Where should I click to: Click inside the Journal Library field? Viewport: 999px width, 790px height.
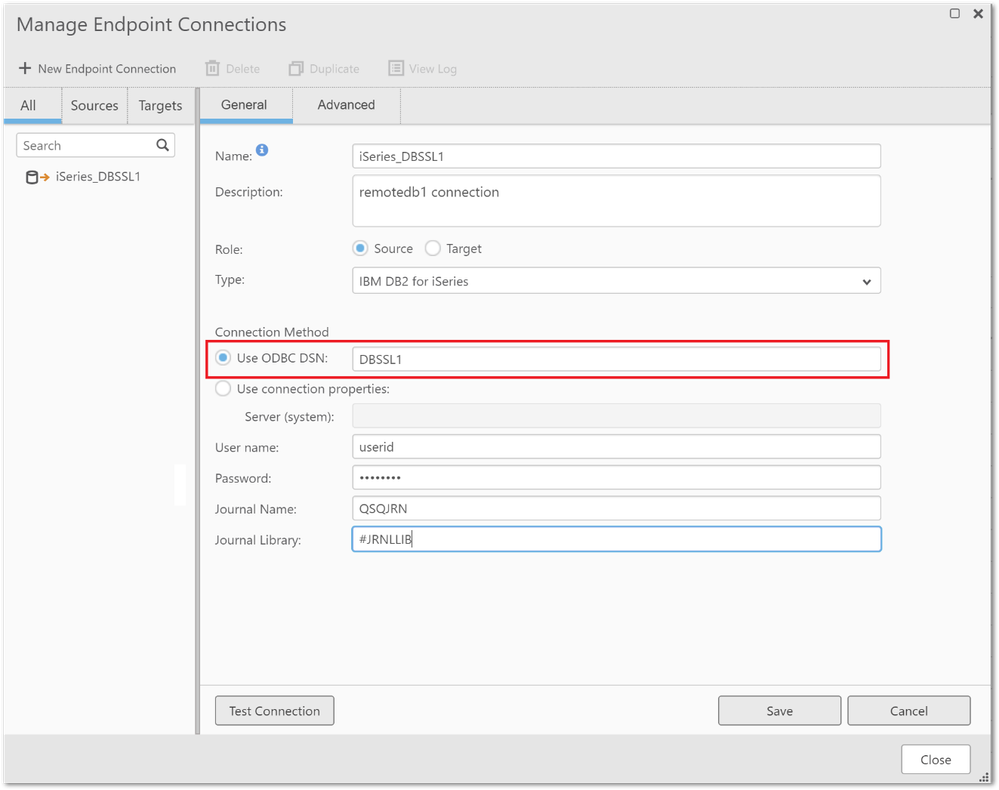pos(615,539)
